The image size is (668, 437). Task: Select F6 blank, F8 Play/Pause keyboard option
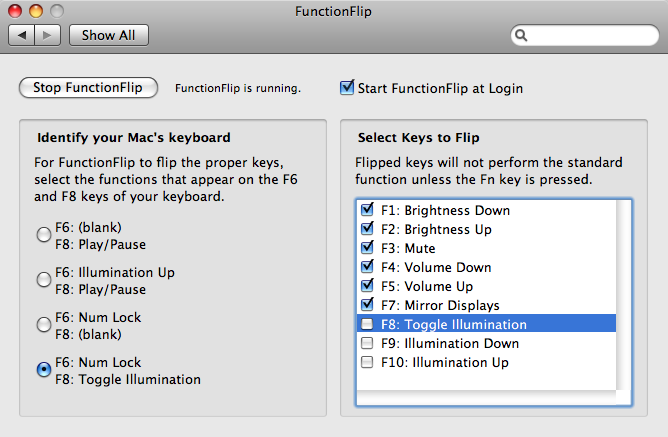pos(44,234)
